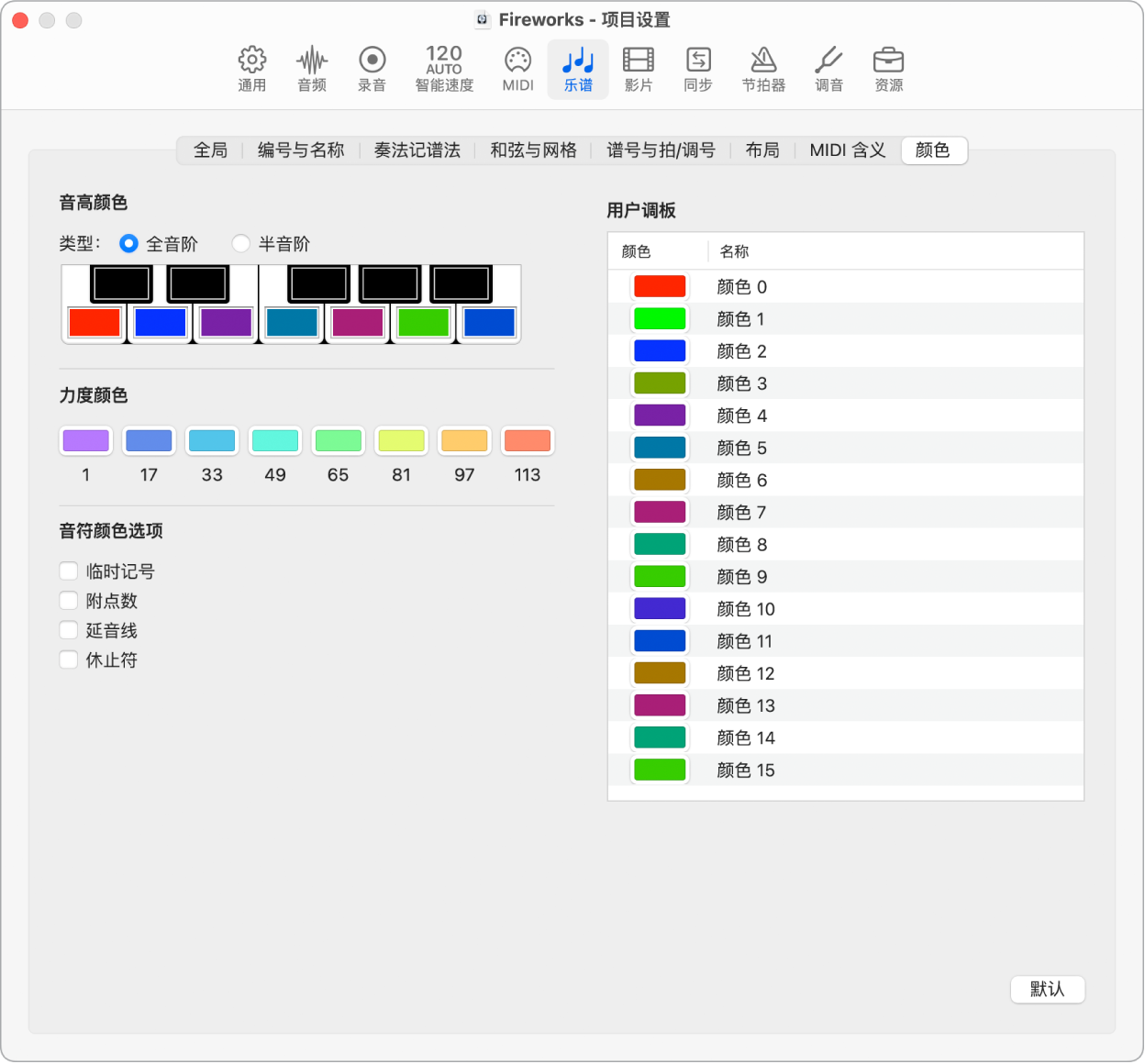The width and height of the screenshot is (1145, 1064).
Task: Open the 调音 tuning pane
Action: [x=828, y=70]
